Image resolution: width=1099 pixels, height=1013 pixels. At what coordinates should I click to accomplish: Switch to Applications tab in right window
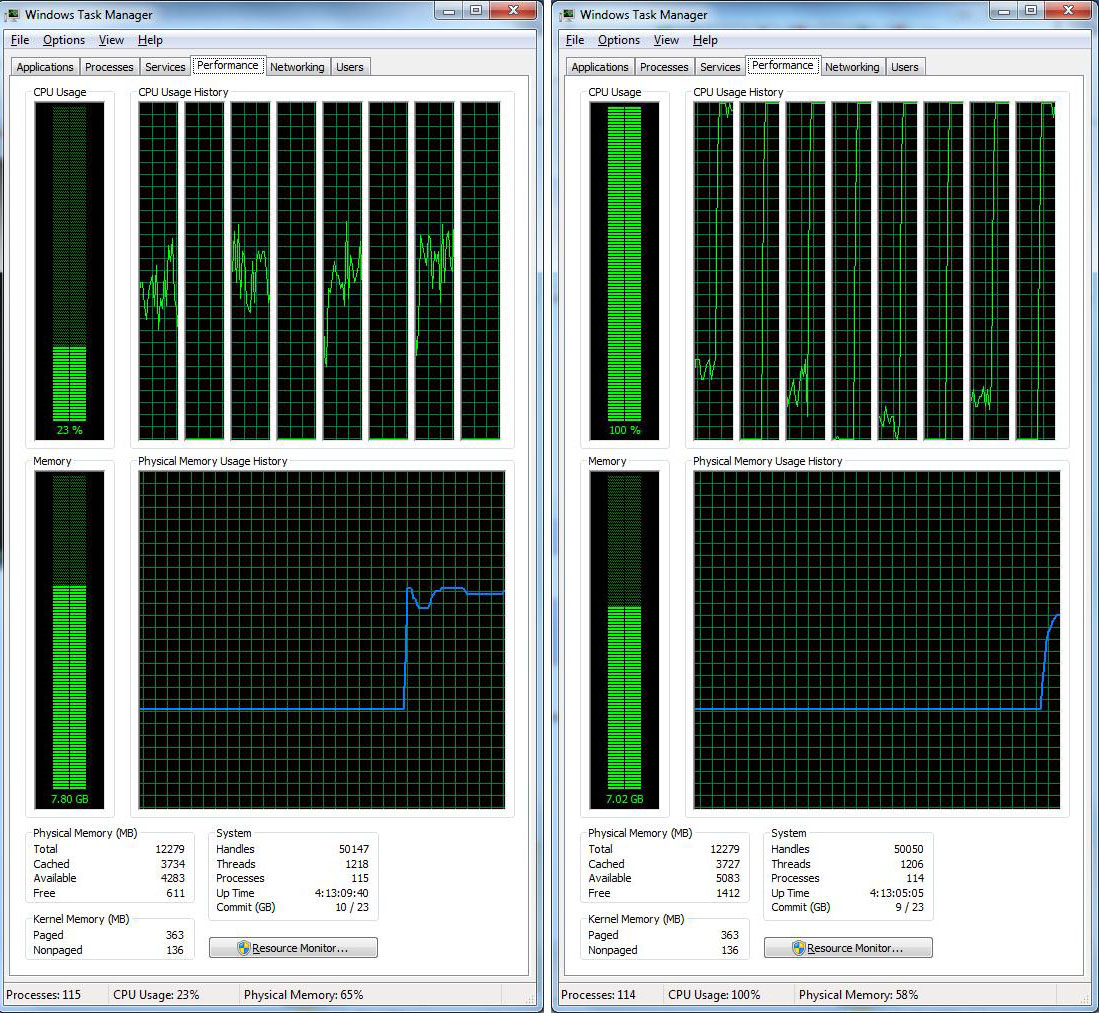(x=600, y=67)
